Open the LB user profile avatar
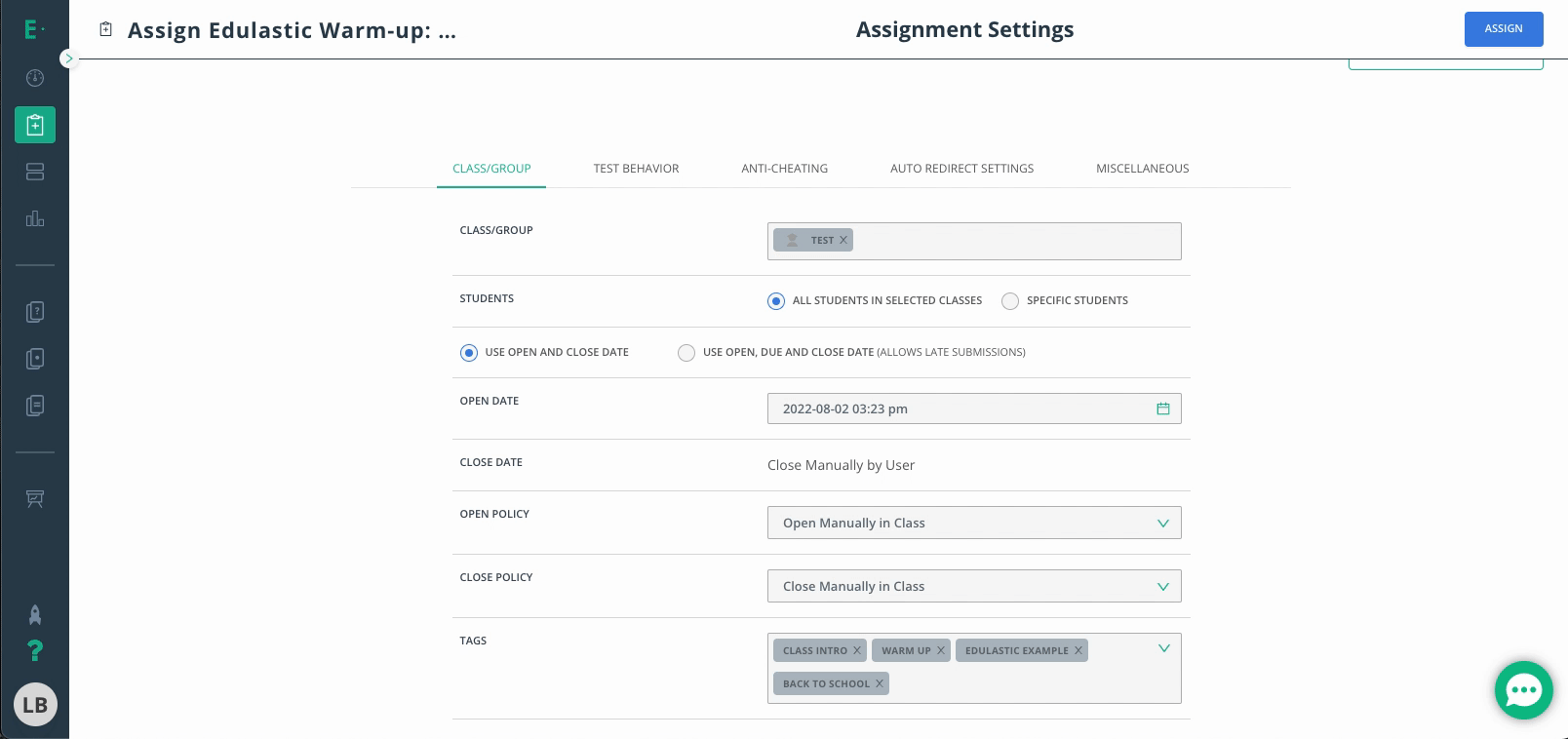Screen dimensions: 1568x739 (x=35, y=705)
